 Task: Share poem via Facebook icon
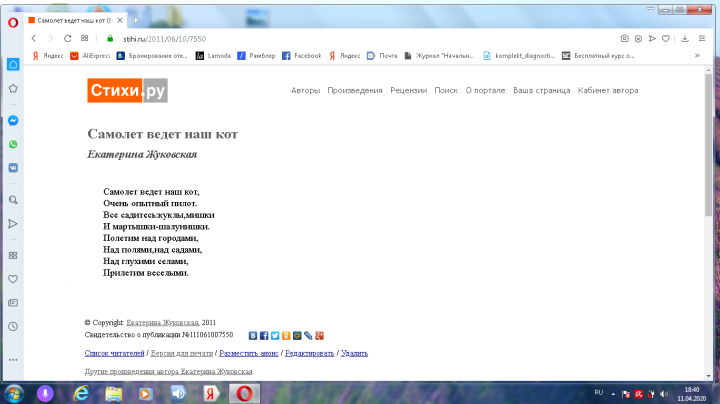click(x=264, y=336)
